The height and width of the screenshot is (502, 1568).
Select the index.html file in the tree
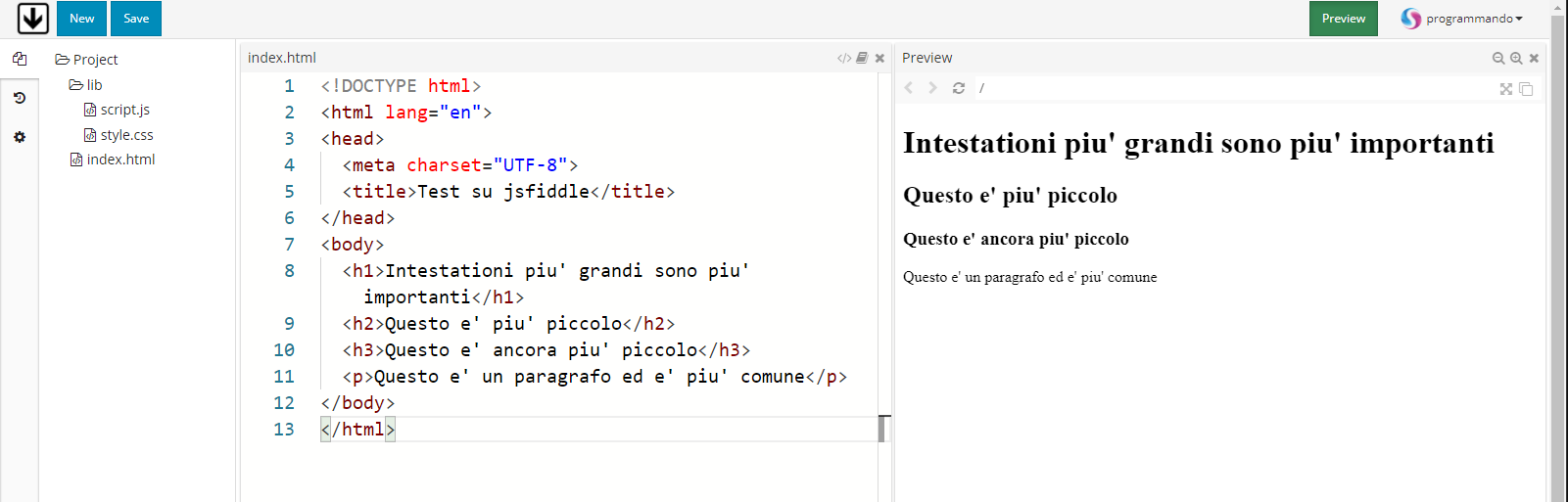coord(113,160)
